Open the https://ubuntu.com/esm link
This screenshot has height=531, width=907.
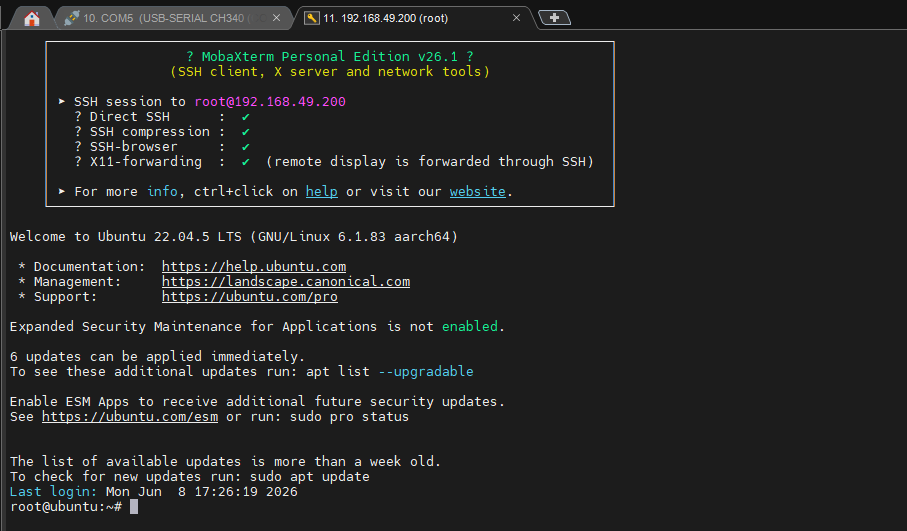pyautogui.click(x=130, y=417)
